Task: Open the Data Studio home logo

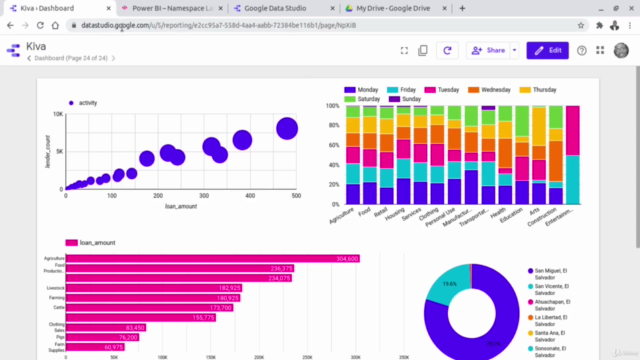Action: (x=13, y=50)
